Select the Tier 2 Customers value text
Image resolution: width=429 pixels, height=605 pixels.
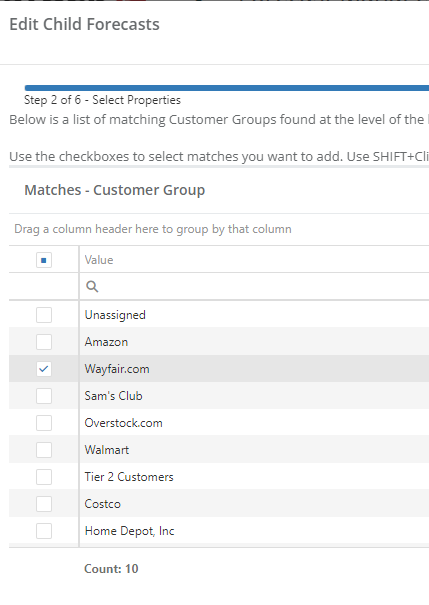(129, 477)
